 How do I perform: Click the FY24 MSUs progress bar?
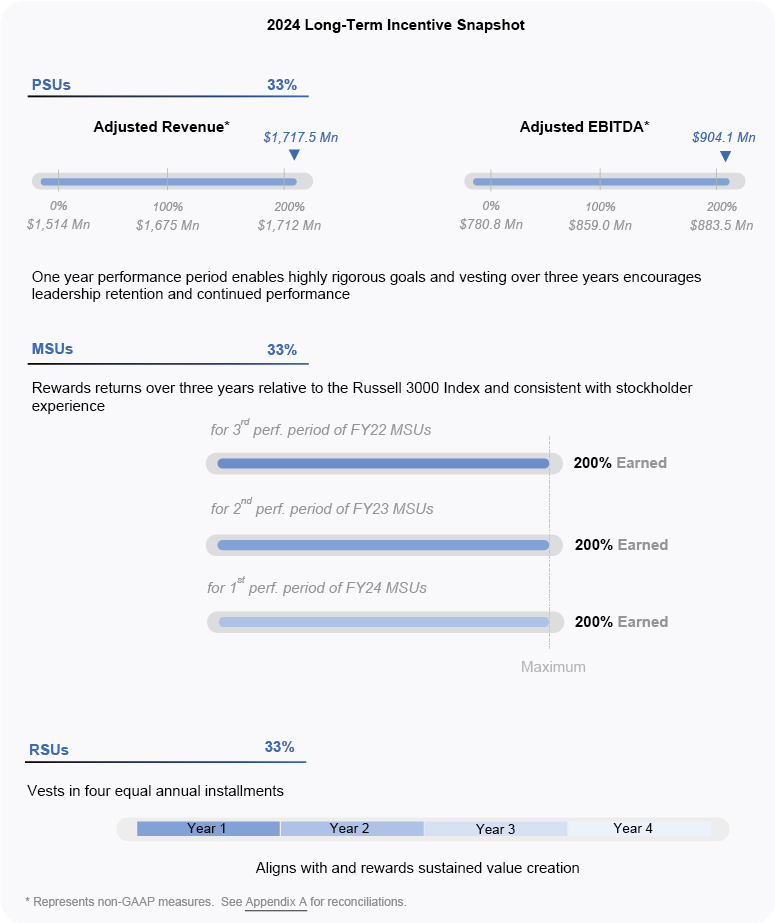(382, 622)
